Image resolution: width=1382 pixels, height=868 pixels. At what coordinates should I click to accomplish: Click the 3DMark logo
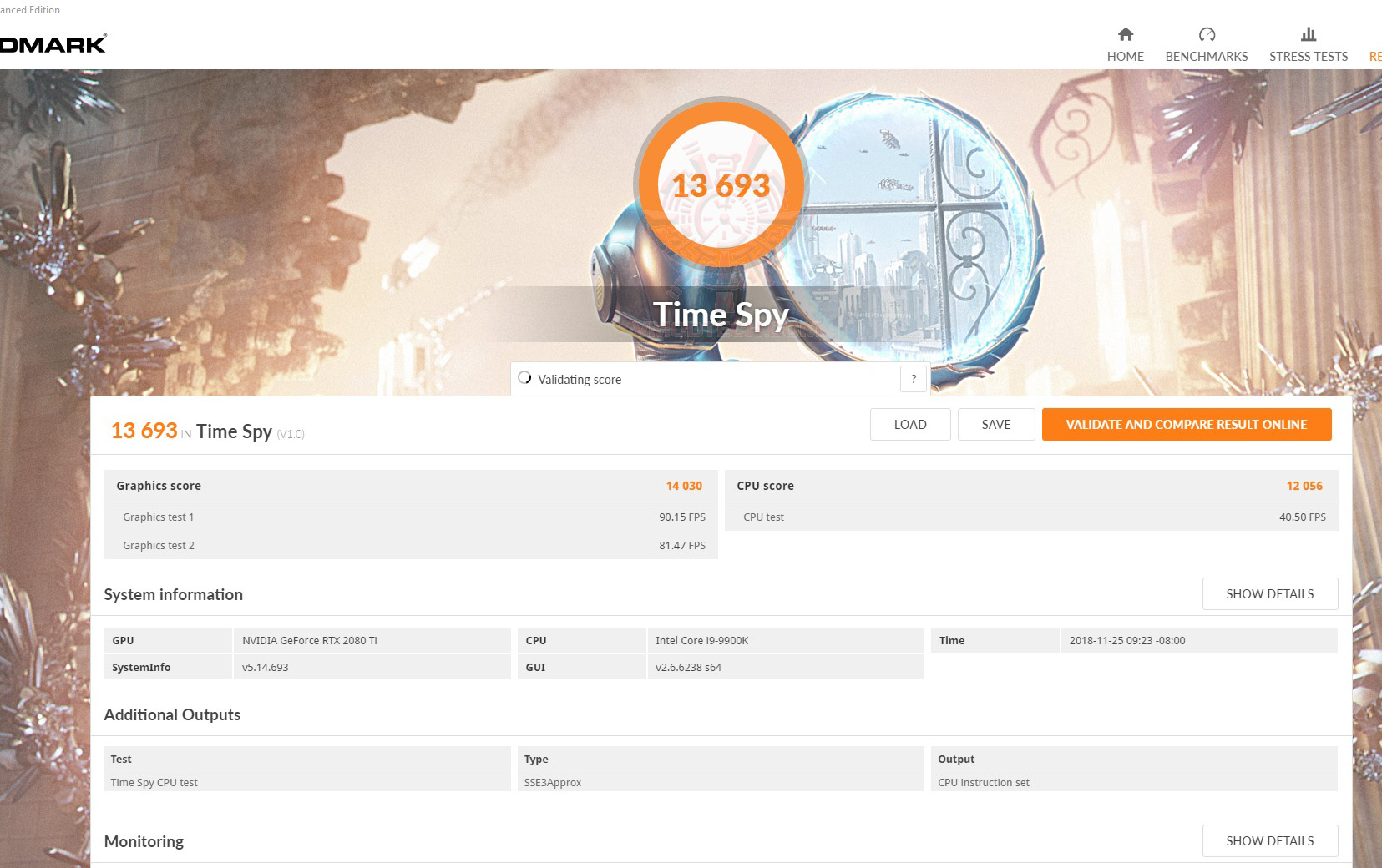pyautogui.click(x=53, y=43)
